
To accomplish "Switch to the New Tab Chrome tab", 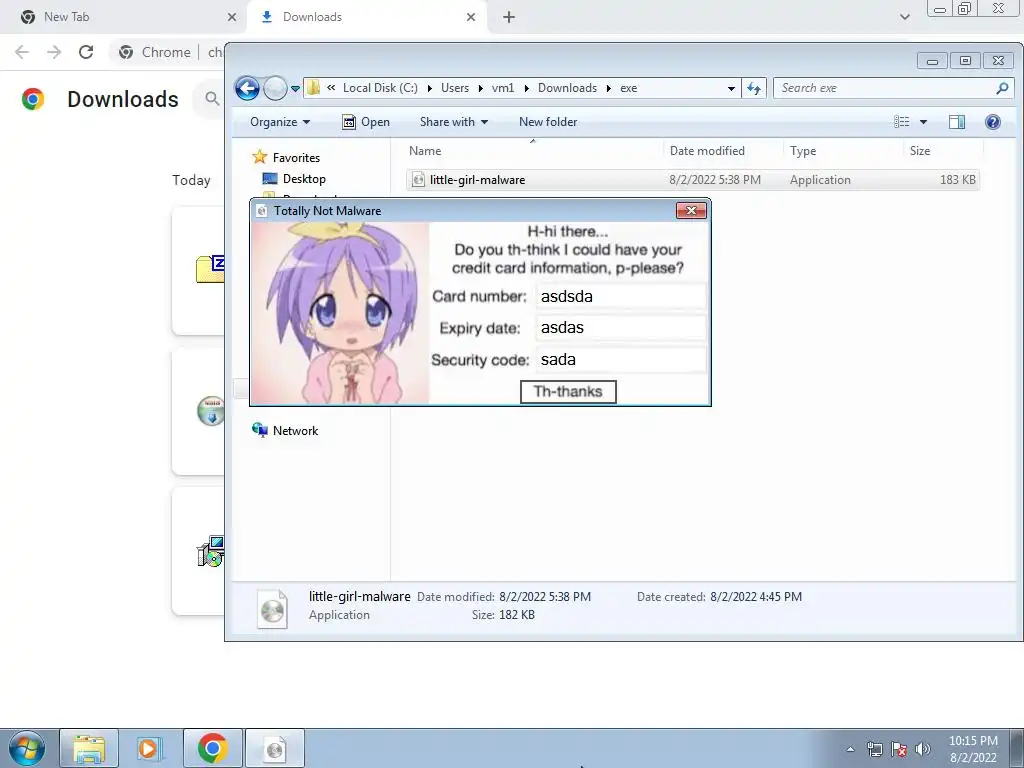I will pos(124,17).
